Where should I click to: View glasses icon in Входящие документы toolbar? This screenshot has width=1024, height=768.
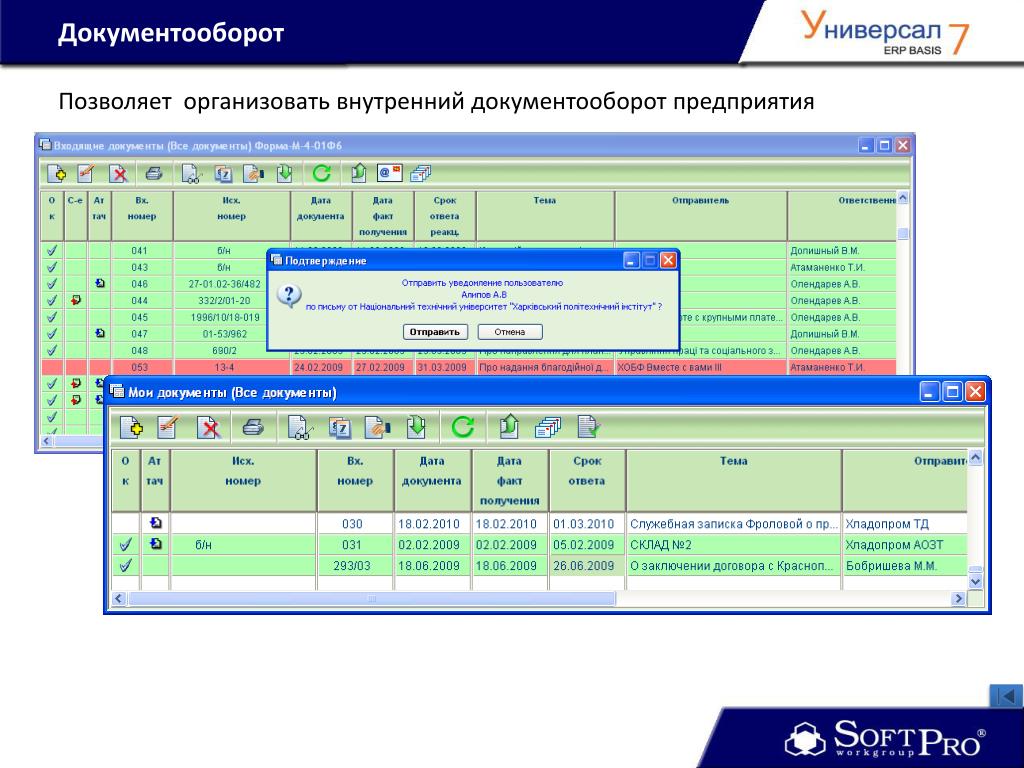pyautogui.click(x=191, y=174)
